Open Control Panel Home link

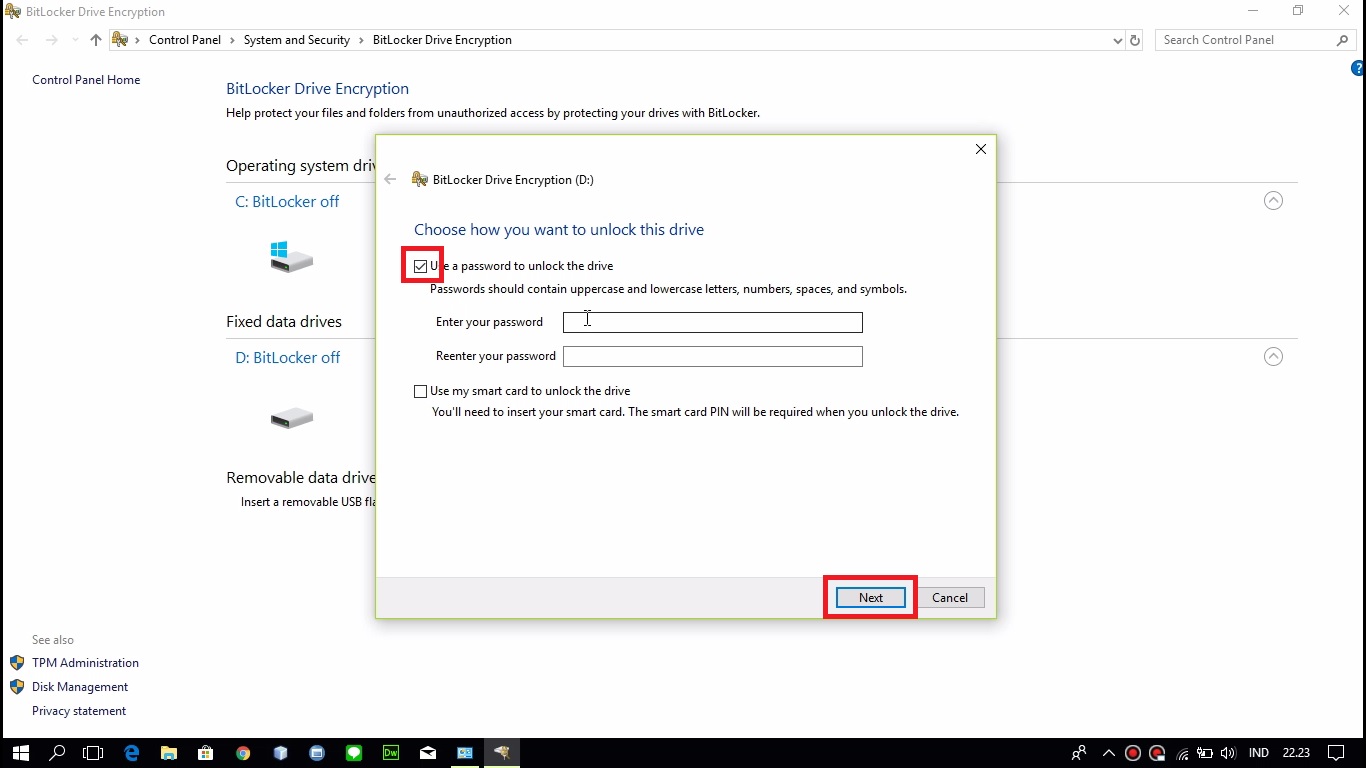click(86, 80)
